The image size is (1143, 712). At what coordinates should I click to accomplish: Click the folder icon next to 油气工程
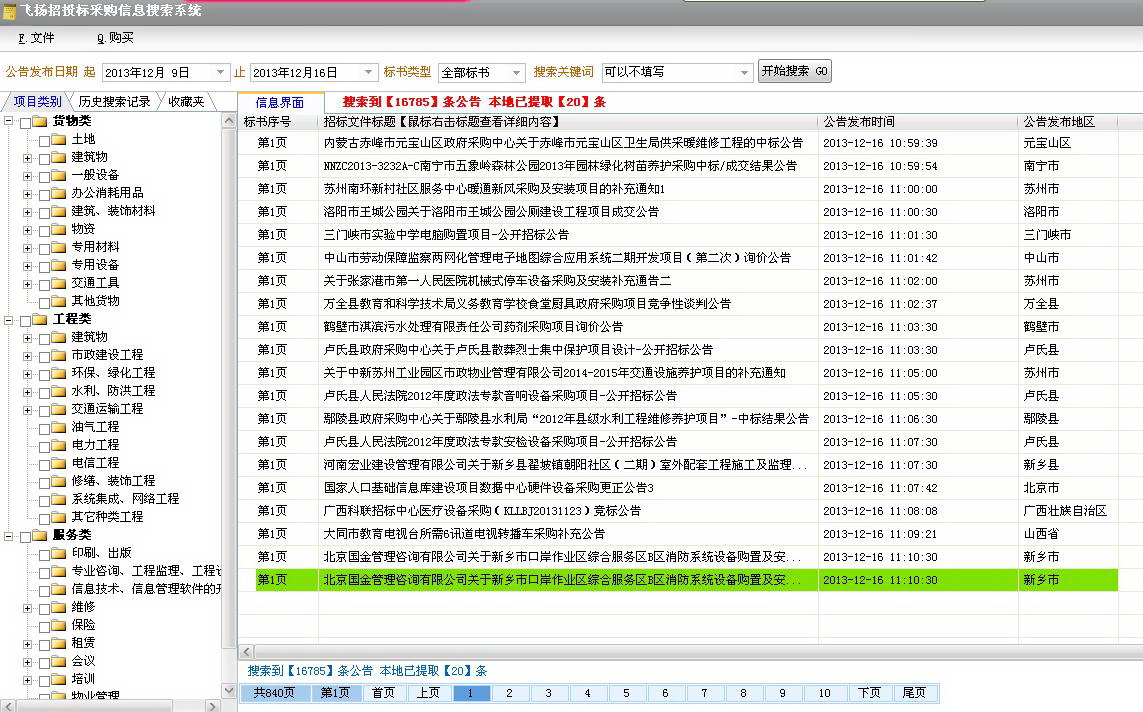click(x=58, y=427)
